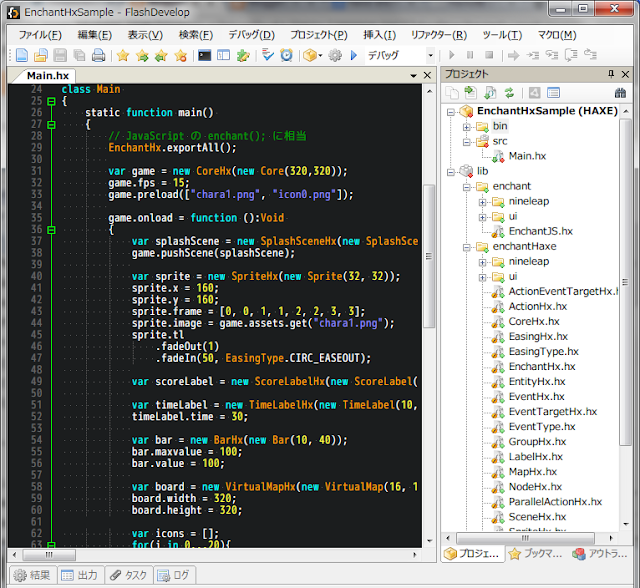The image size is (640, 588).
Task: Save the file with floppy disk icon
Action: tap(60, 55)
